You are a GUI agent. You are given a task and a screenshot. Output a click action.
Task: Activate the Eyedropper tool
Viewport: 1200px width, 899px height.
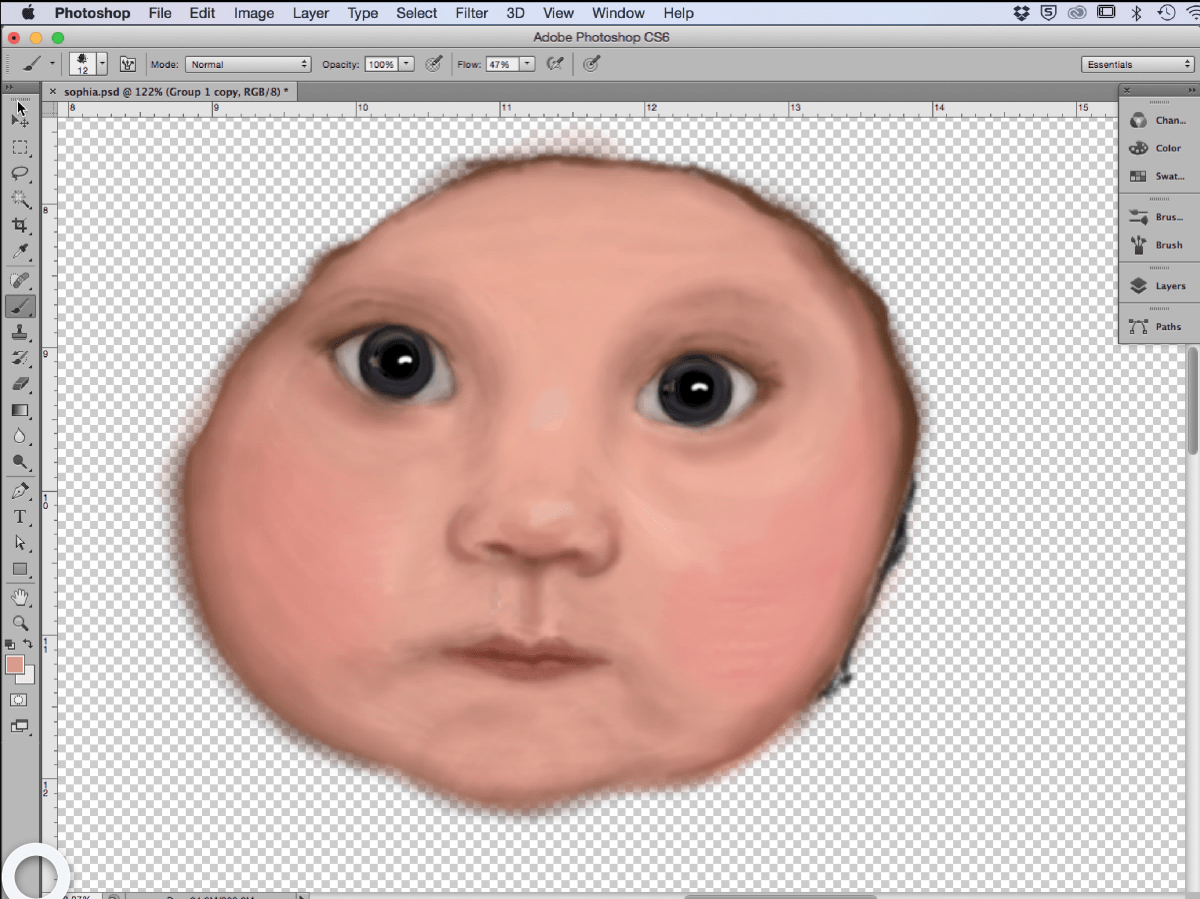(20, 252)
